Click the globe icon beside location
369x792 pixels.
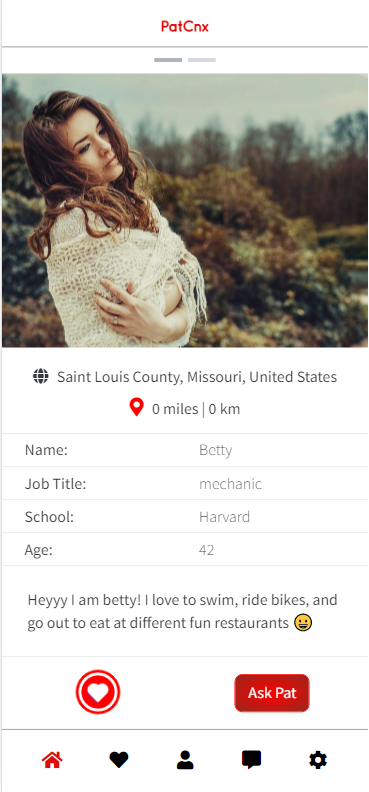coord(41,376)
